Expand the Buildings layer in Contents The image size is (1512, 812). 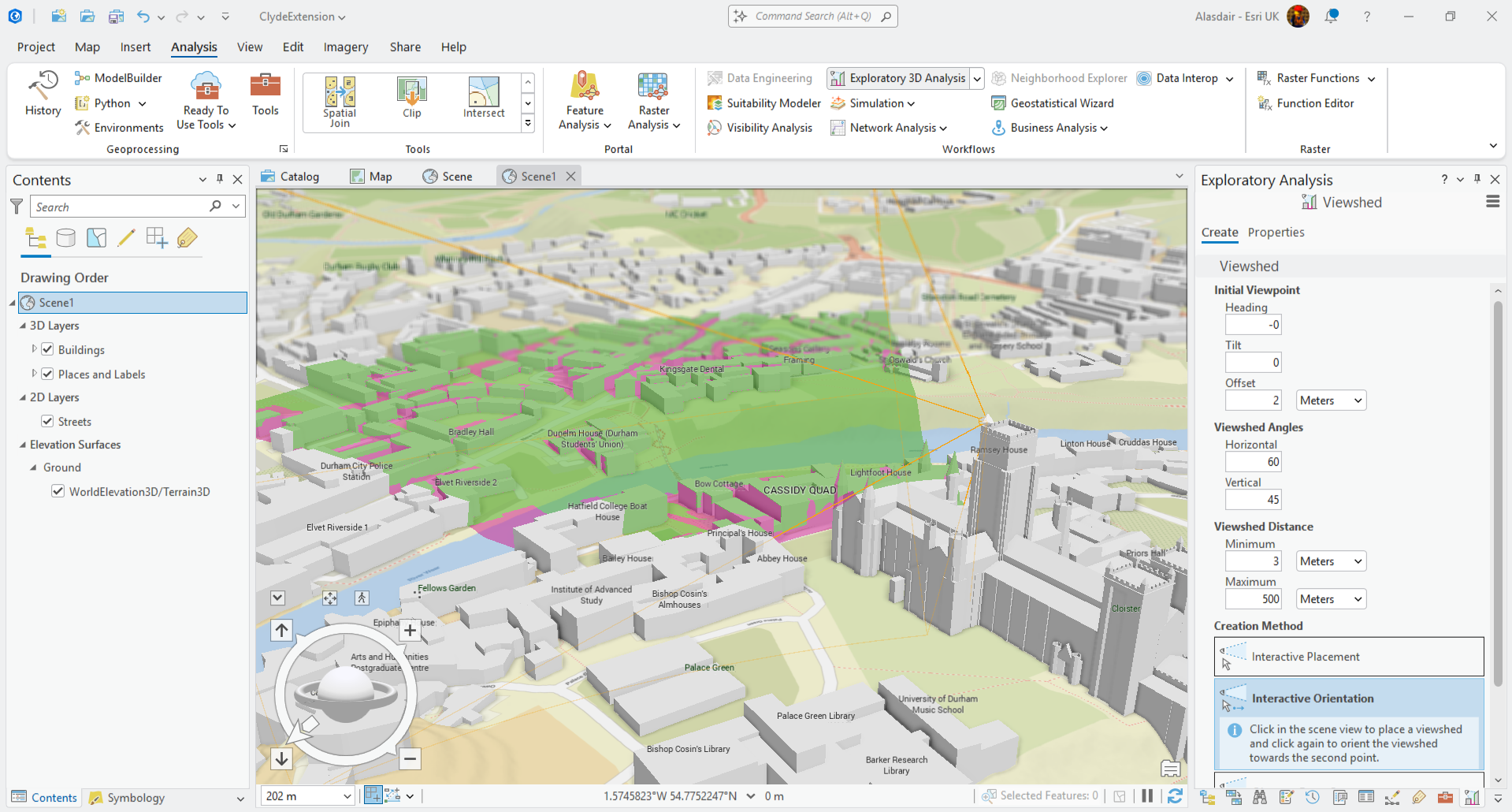(34, 349)
